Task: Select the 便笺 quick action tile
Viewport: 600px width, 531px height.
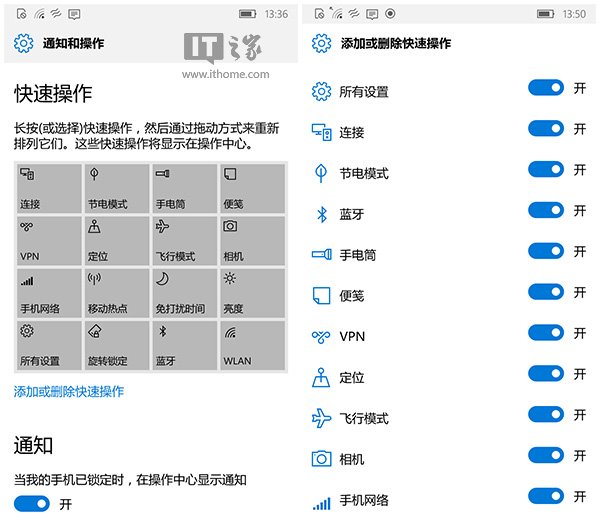Action: [x=252, y=188]
